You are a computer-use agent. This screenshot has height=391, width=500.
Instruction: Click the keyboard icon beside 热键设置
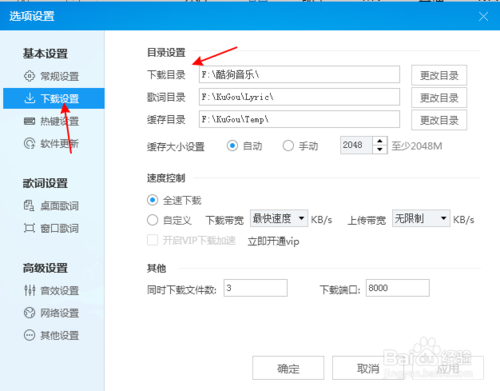click(29, 121)
